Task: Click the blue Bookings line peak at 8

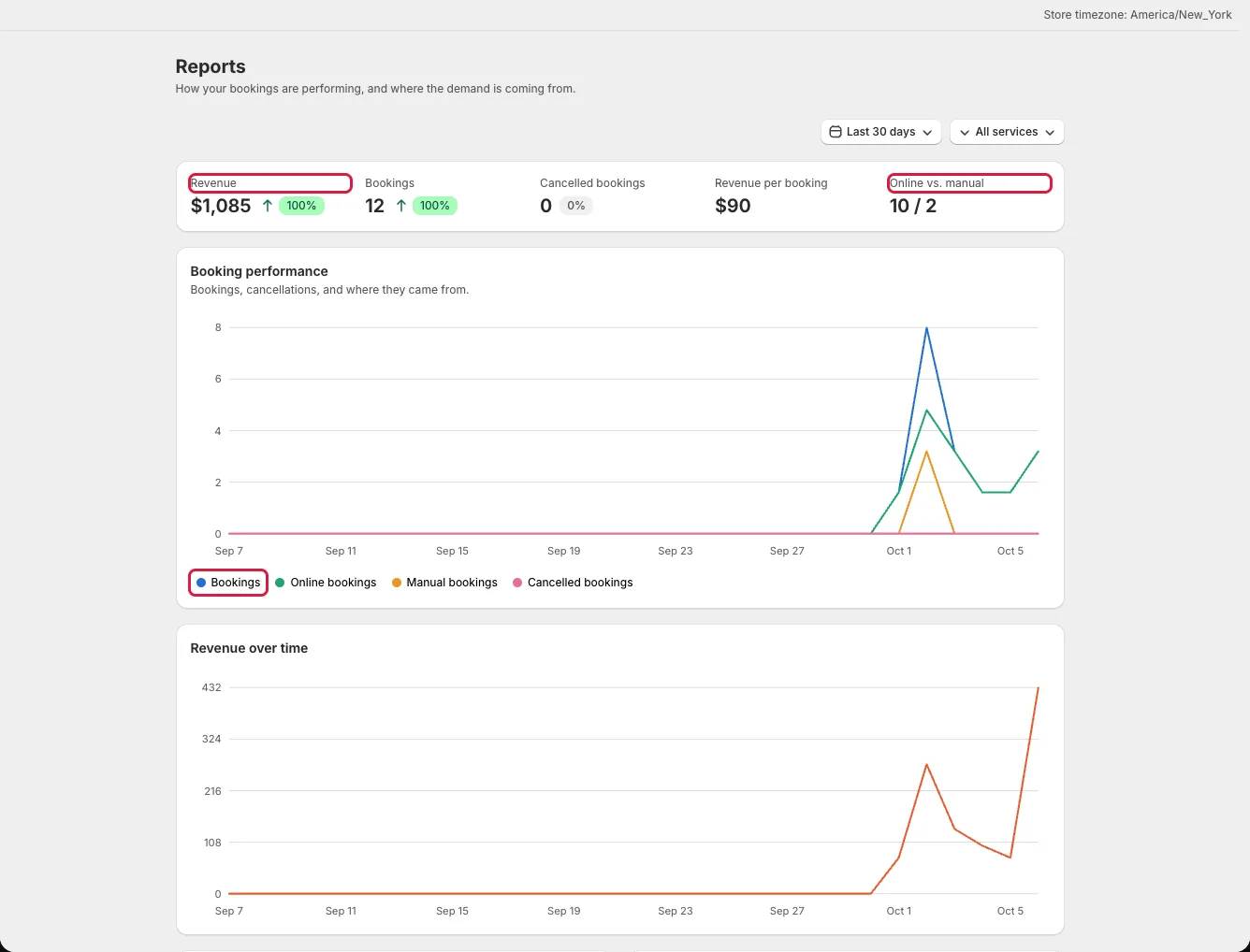Action: click(x=926, y=328)
